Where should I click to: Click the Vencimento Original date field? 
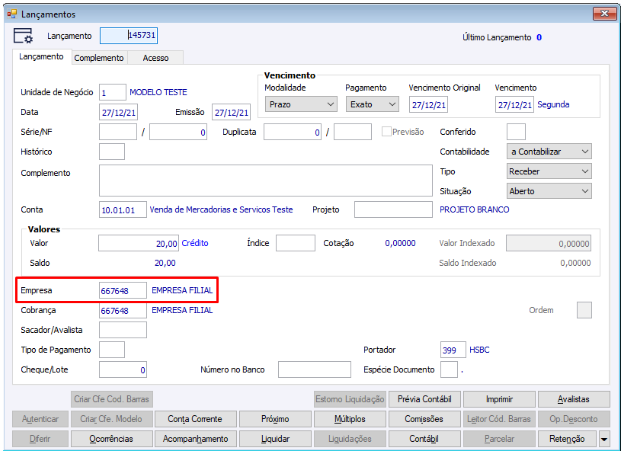click(428, 105)
